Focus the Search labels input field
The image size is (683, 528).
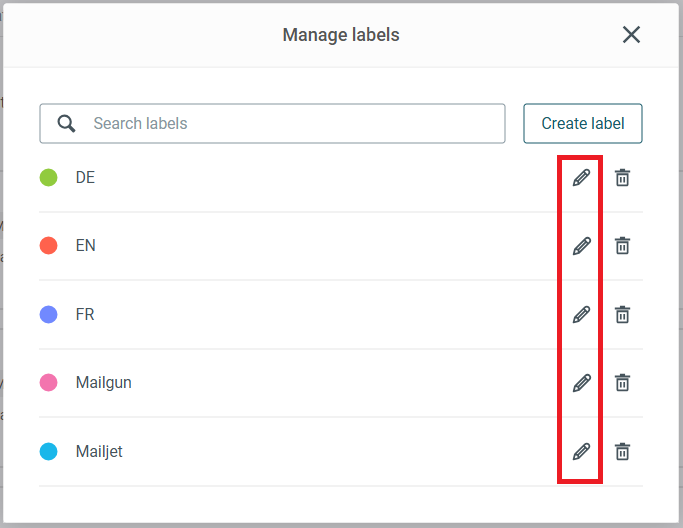[272, 123]
